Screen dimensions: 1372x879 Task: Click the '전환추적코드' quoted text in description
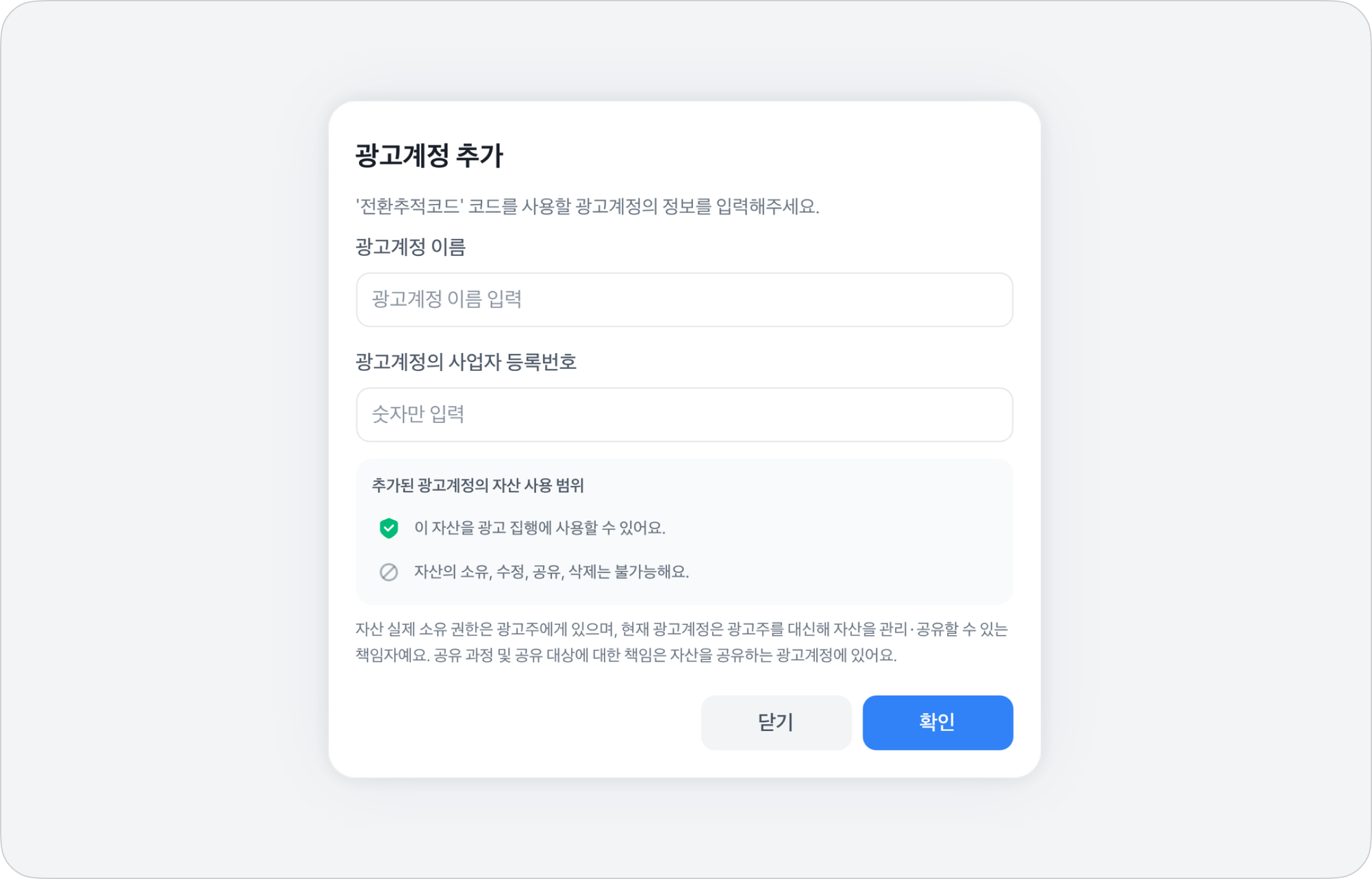pos(410,206)
